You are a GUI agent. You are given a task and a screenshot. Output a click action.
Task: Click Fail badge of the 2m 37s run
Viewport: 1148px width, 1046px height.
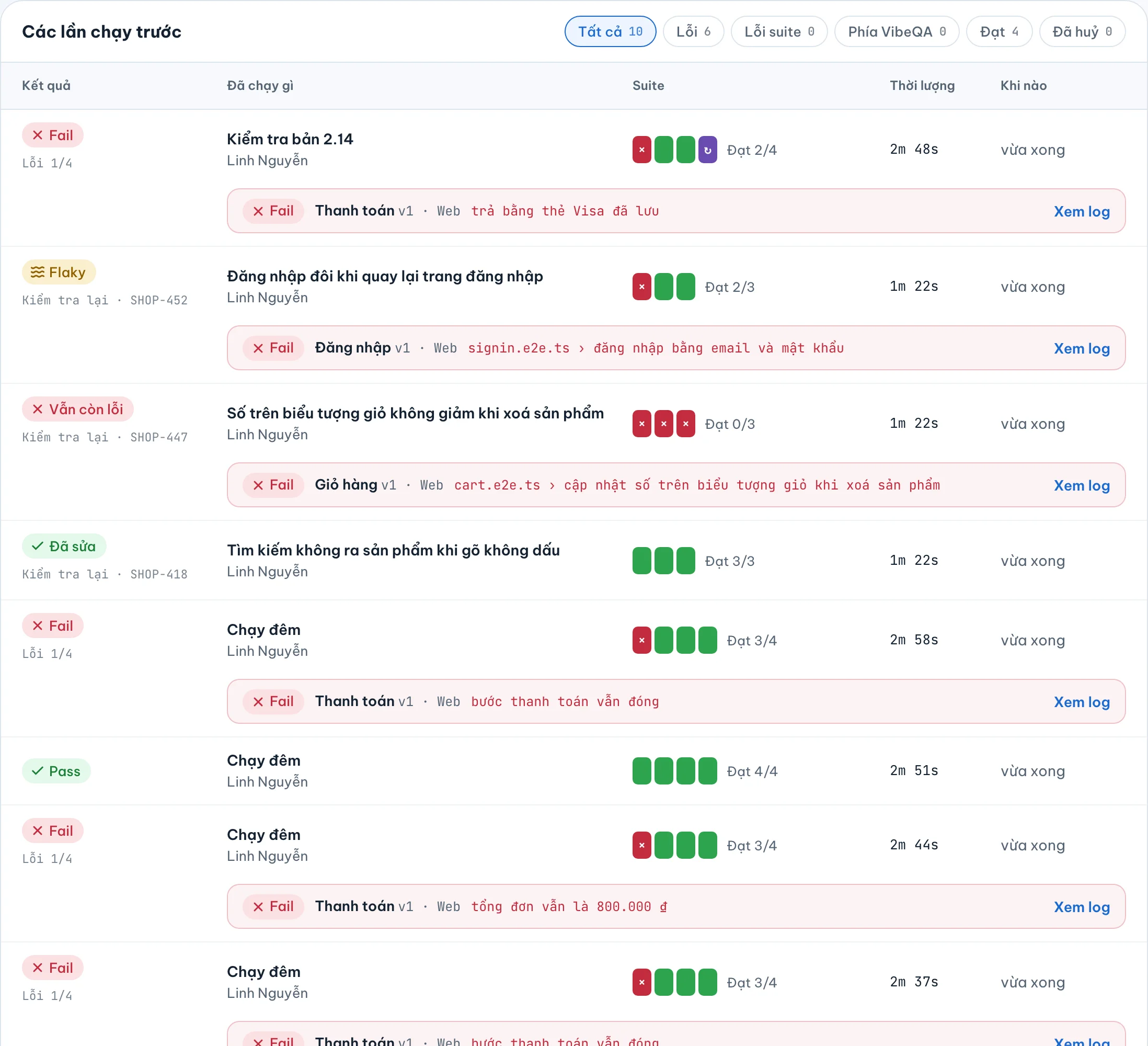(53, 968)
